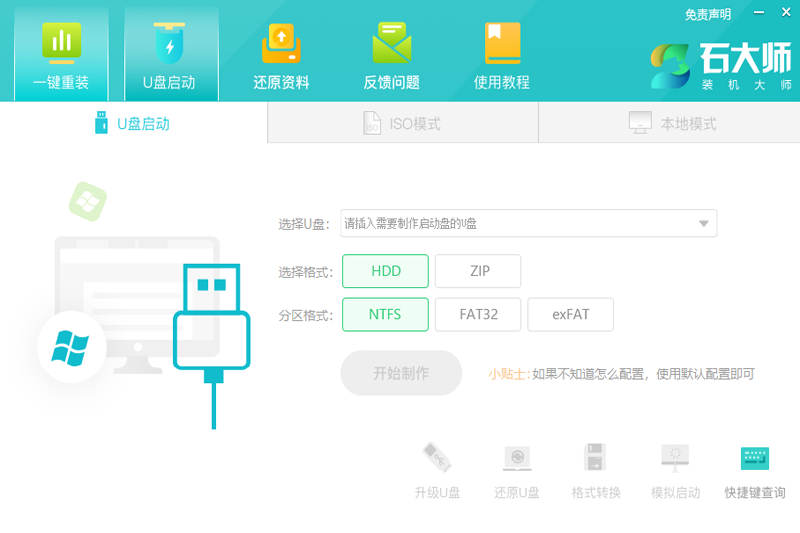Expand the 选择U盘 dropdown arrow
Viewport: 800px width, 533px height.
click(x=703, y=224)
